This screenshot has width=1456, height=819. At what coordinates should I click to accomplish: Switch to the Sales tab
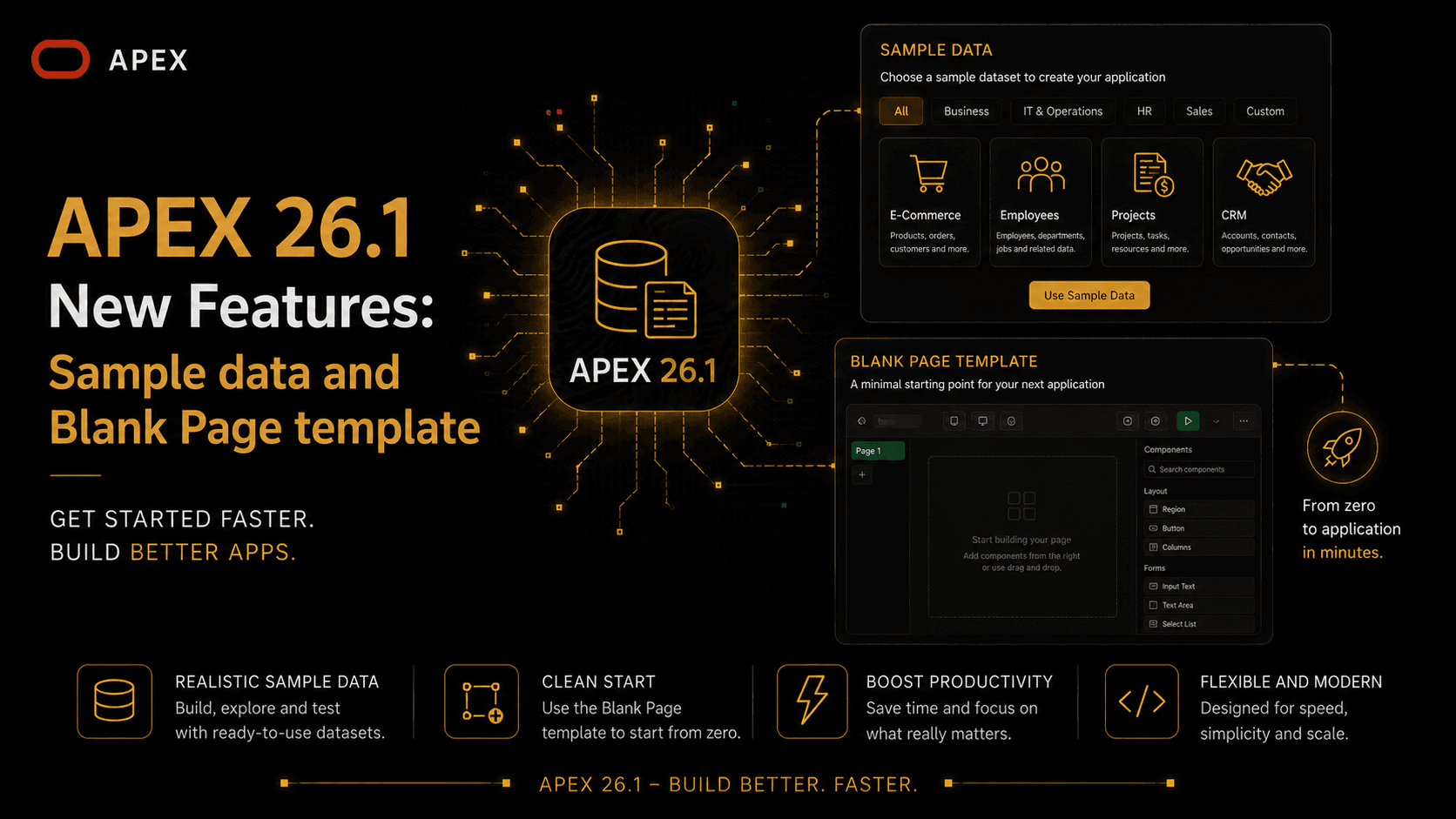pyautogui.click(x=1199, y=111)
